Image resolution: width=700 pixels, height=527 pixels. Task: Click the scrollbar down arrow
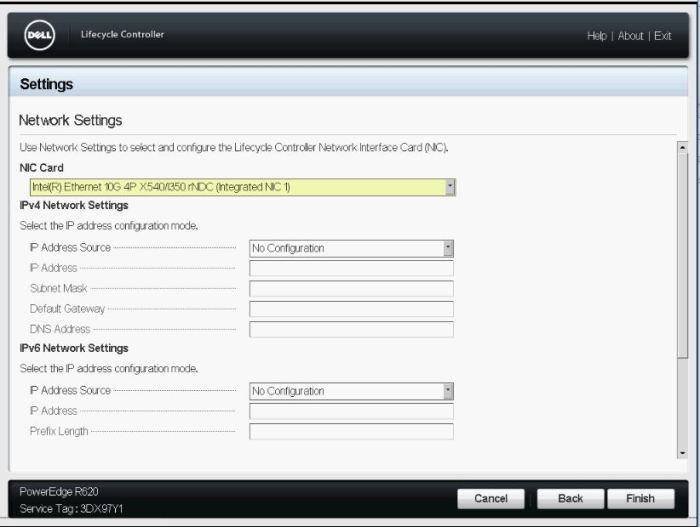(x=683, y=463)
